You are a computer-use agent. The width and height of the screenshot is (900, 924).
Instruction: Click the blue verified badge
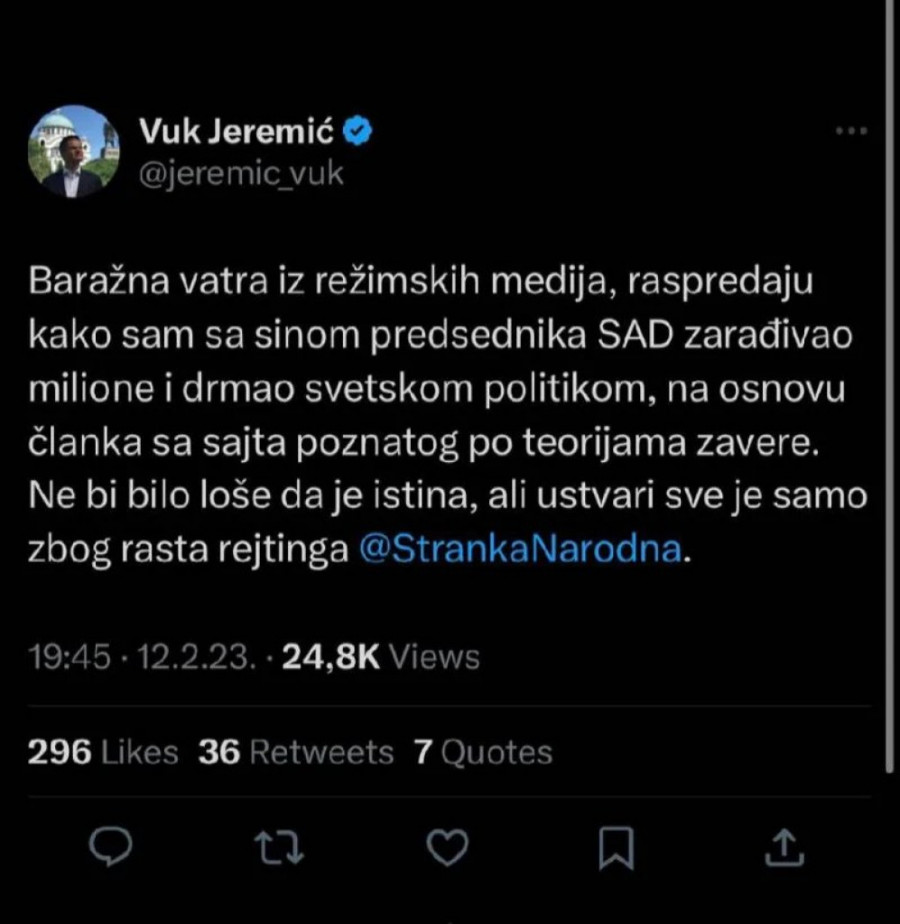coord(359,130)
